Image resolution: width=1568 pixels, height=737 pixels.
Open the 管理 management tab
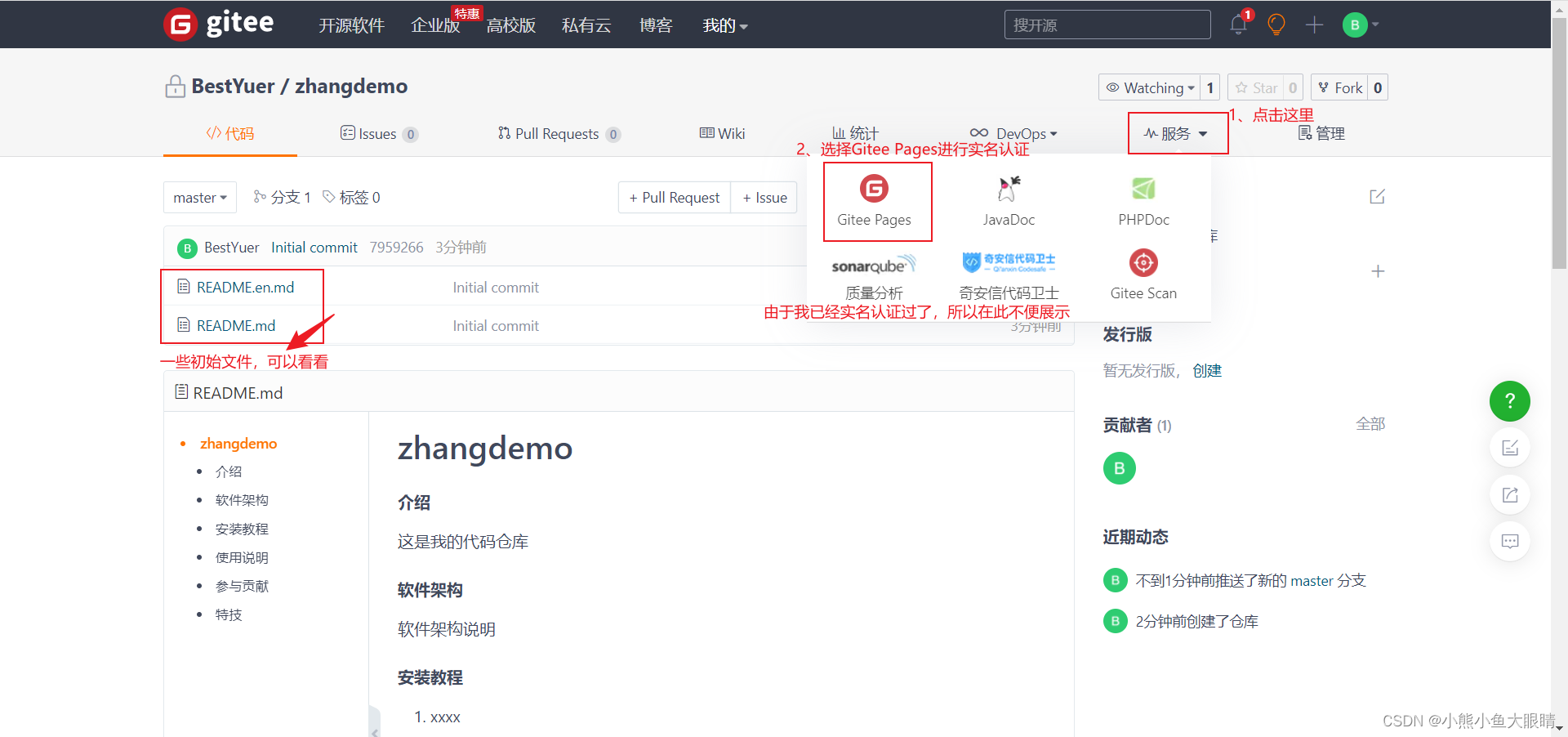(1321, 133)
